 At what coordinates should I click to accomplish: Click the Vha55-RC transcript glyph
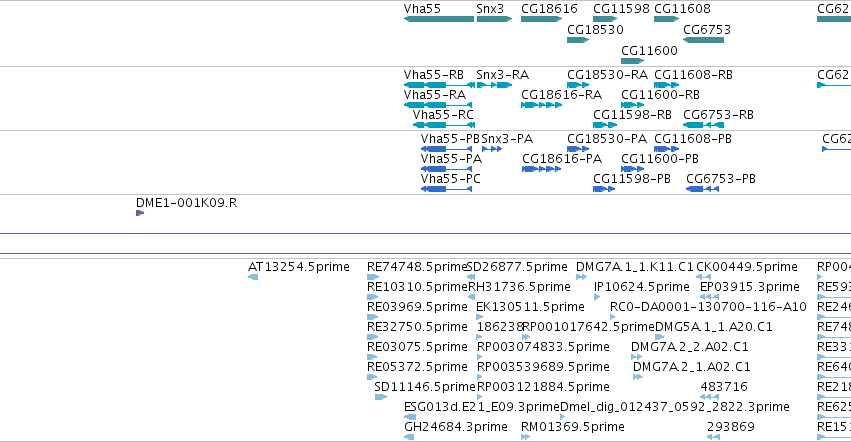click(443, 125)
